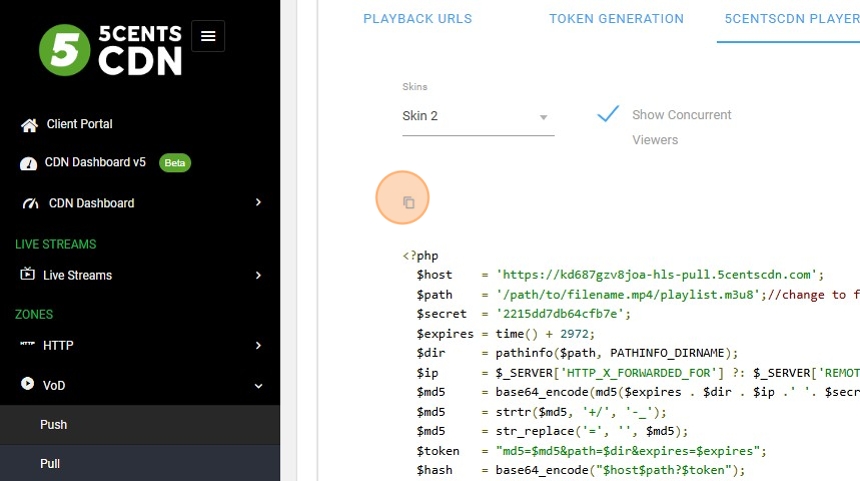Click the str_replace $md5 line
The image size is (860, 481).
[552, 431]
